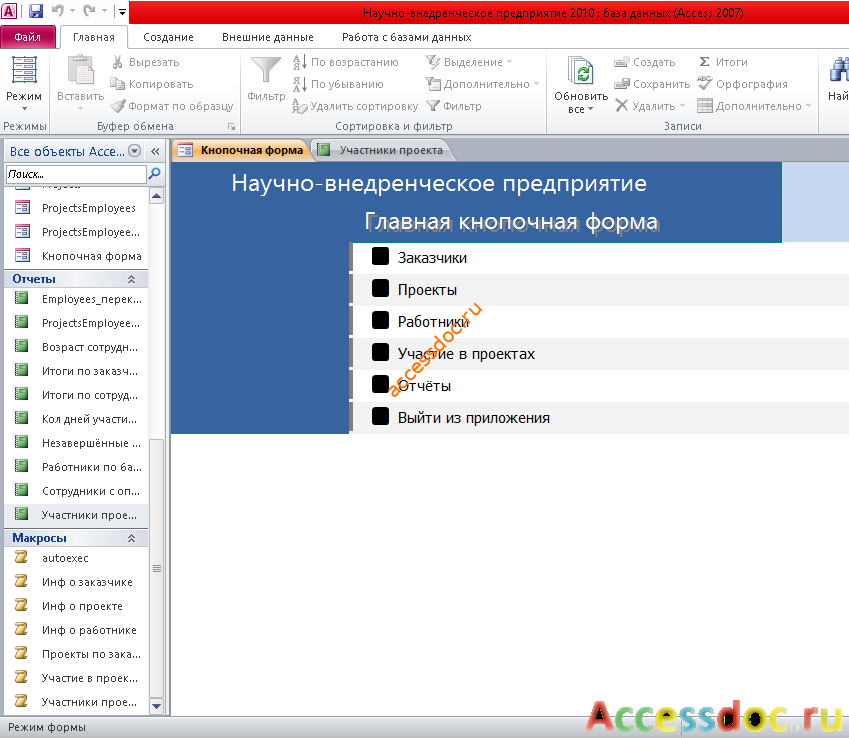Viewport: 849px width, 738px height.
Task: Click the Копировать button
Action: click(x=152, y=84)
